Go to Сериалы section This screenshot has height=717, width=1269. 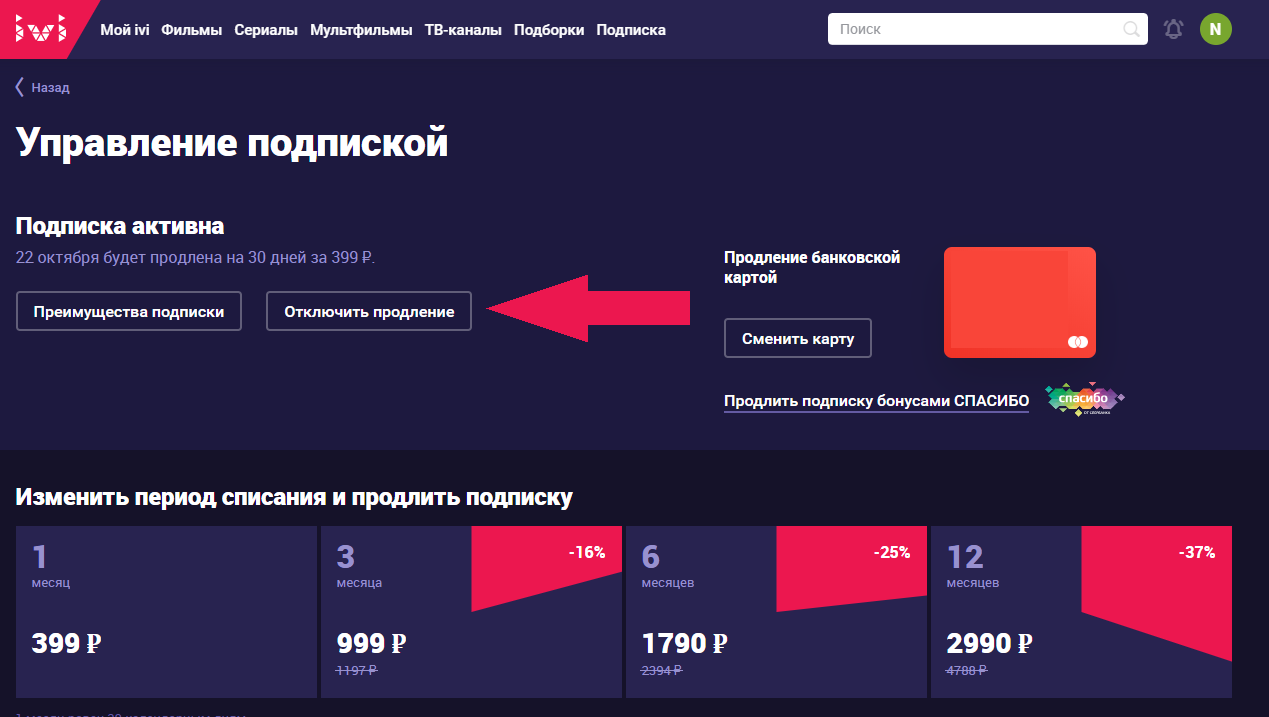(266, 30)
